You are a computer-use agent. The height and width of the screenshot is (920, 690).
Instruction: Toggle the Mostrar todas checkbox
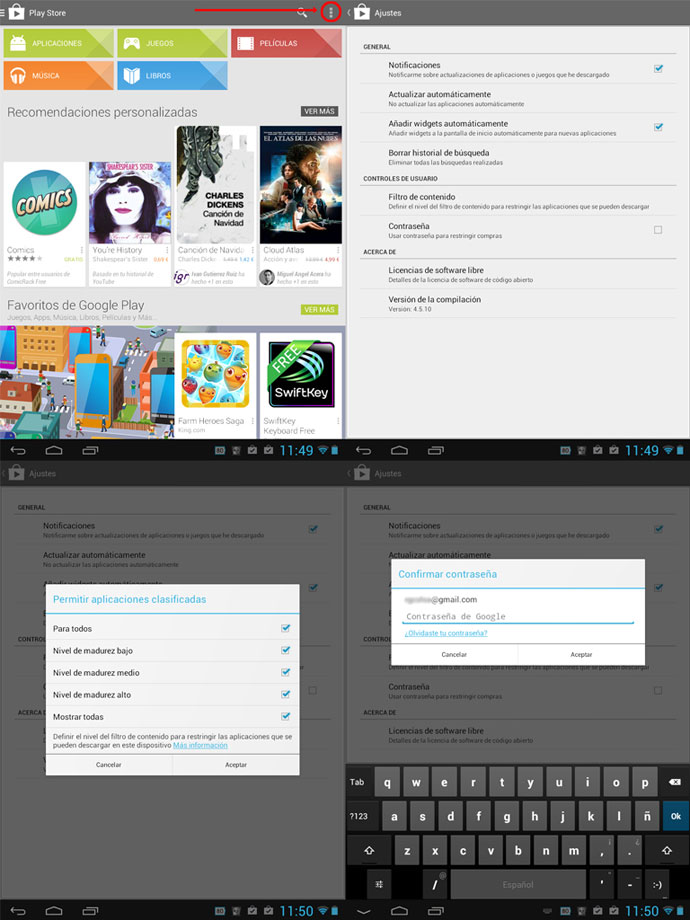click(x=286, y=716)
